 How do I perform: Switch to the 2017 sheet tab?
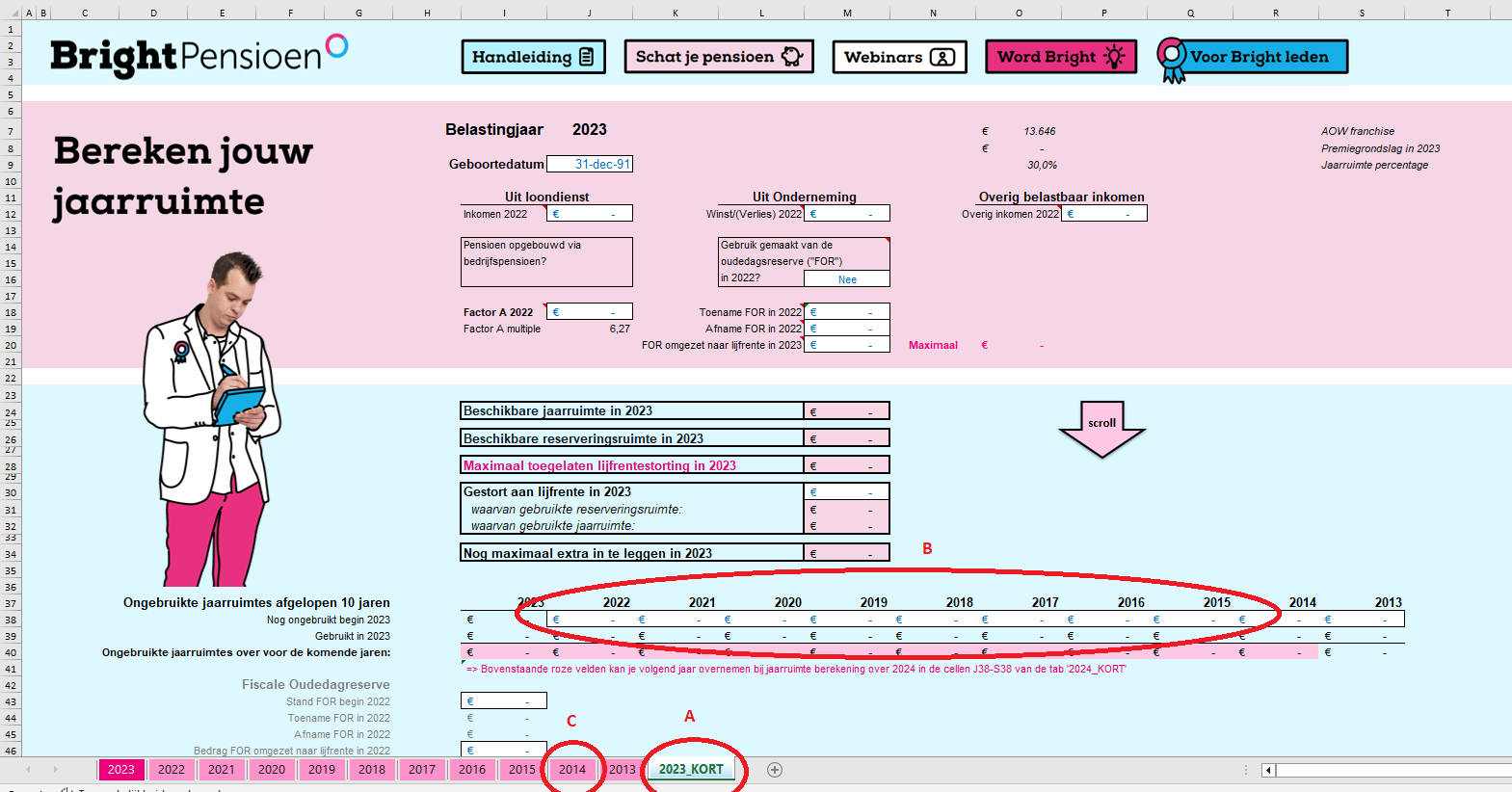click(x=422, y=769)
